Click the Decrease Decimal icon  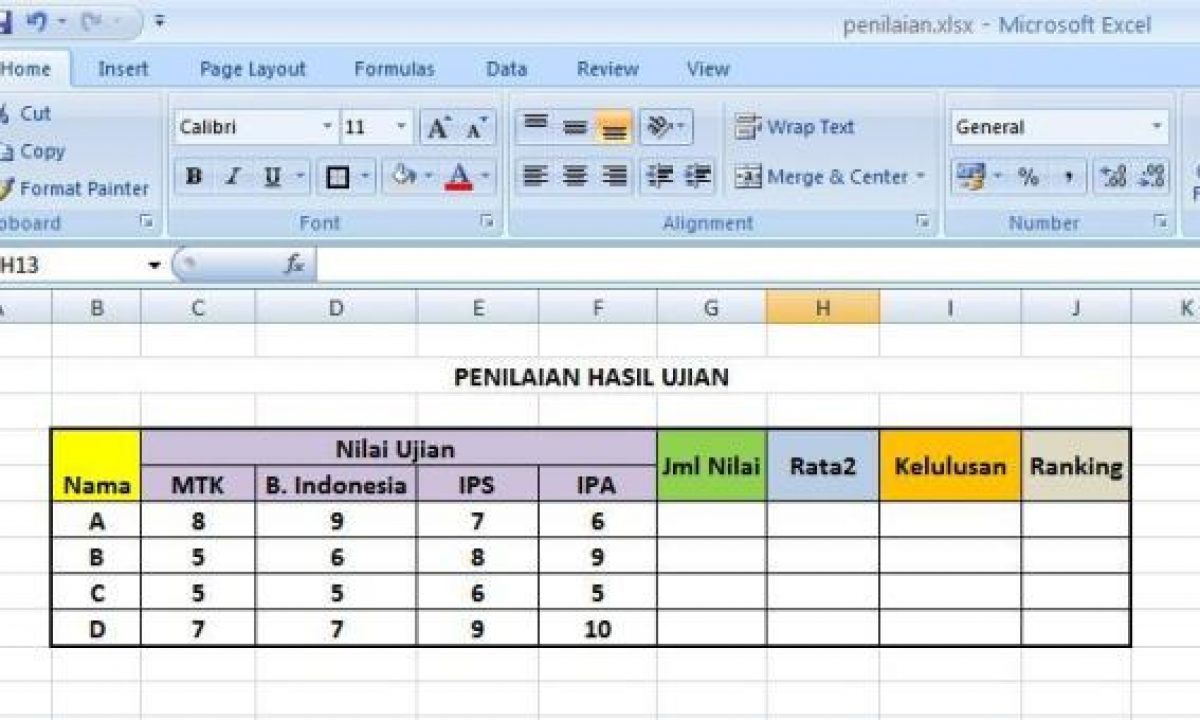(1152, 177)
